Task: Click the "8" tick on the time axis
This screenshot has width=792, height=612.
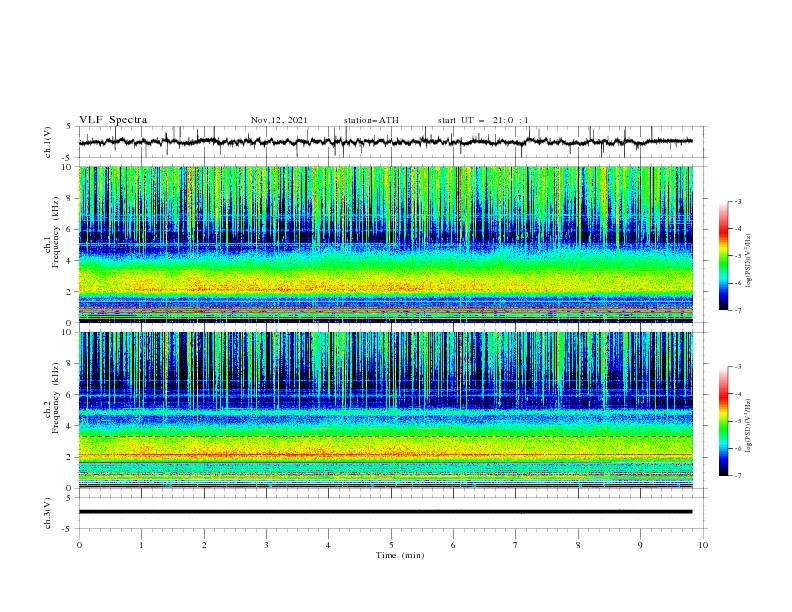Action: click(x=578, y=545)
